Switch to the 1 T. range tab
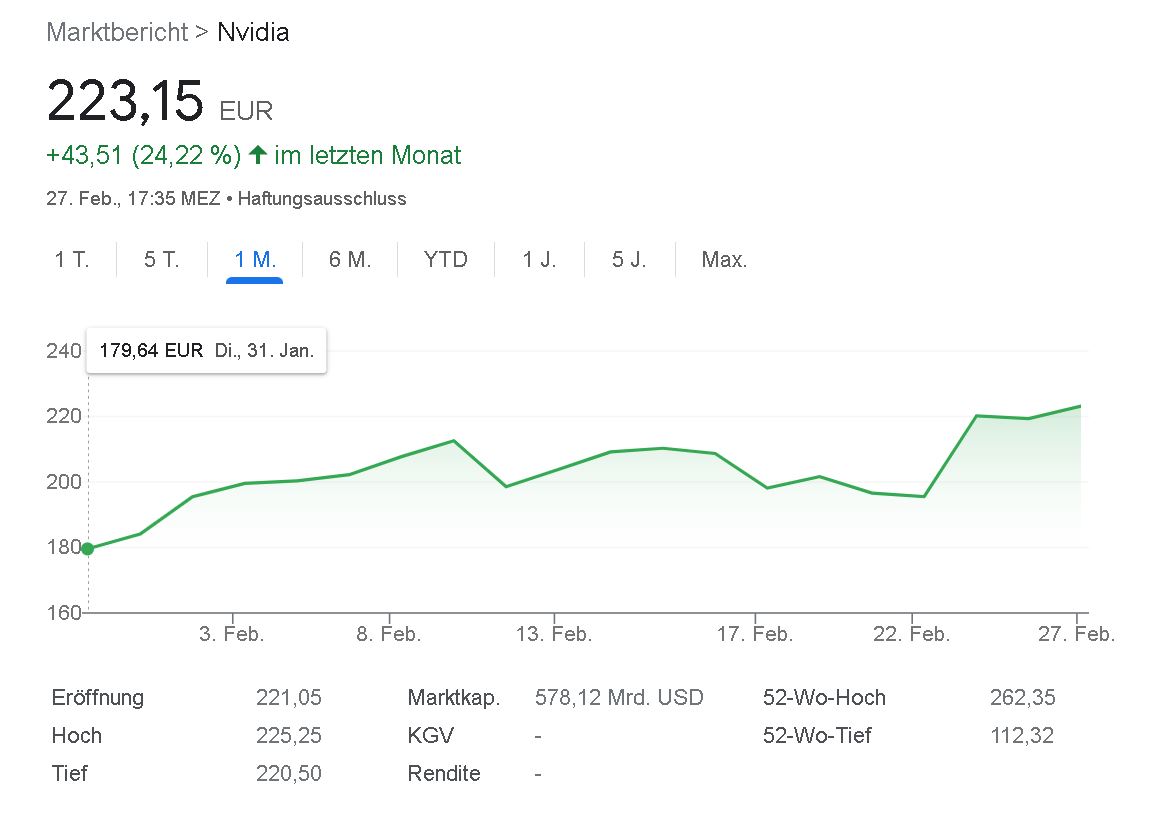 72,260
